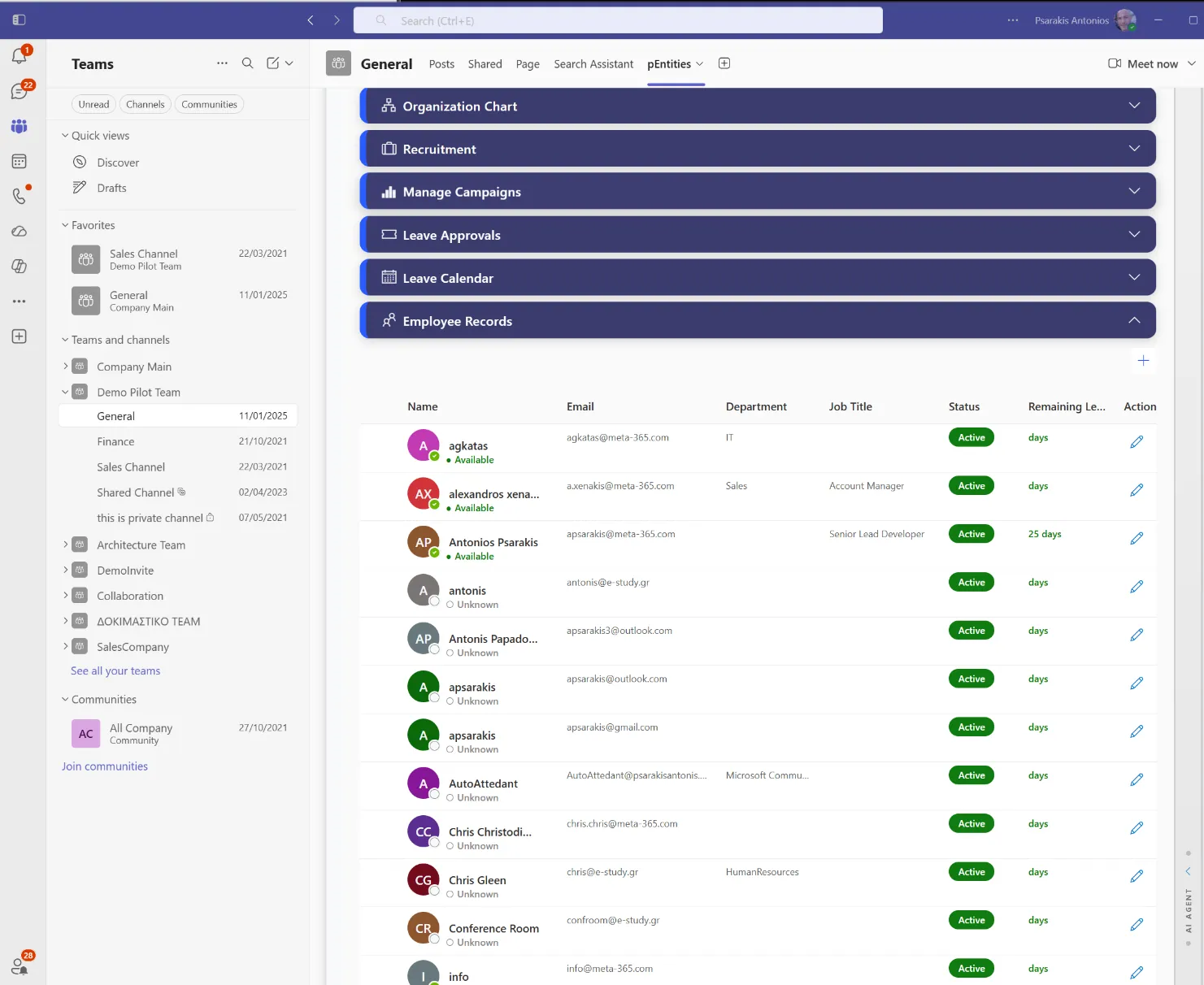Click the compose new post icon
Screen dimensions: 1204x985
(x=273, y=63)
